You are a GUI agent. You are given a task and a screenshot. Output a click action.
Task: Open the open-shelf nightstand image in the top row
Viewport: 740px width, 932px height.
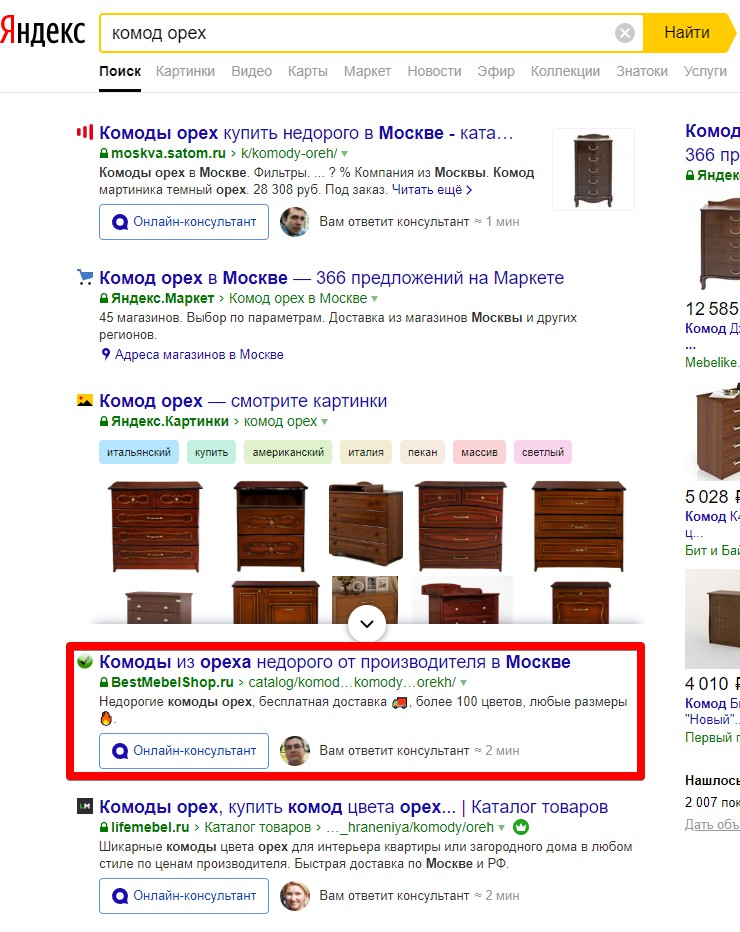[x=271, y=527]
